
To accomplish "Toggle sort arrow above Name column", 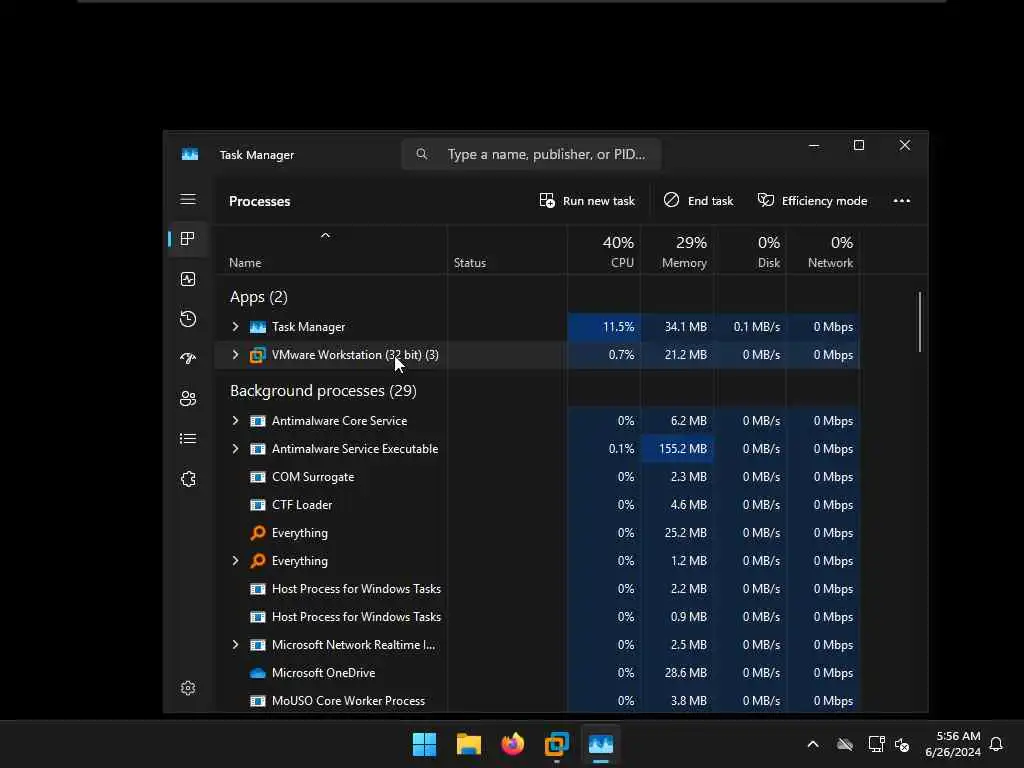I will pos(325,235).
